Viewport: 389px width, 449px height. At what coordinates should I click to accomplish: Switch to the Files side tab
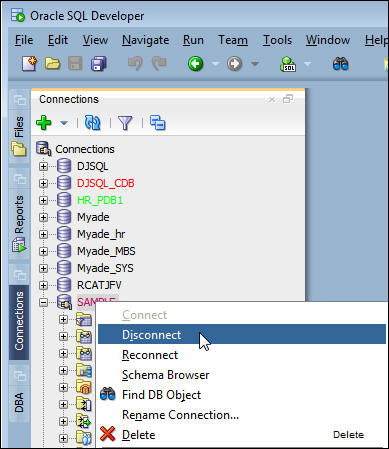19,127
